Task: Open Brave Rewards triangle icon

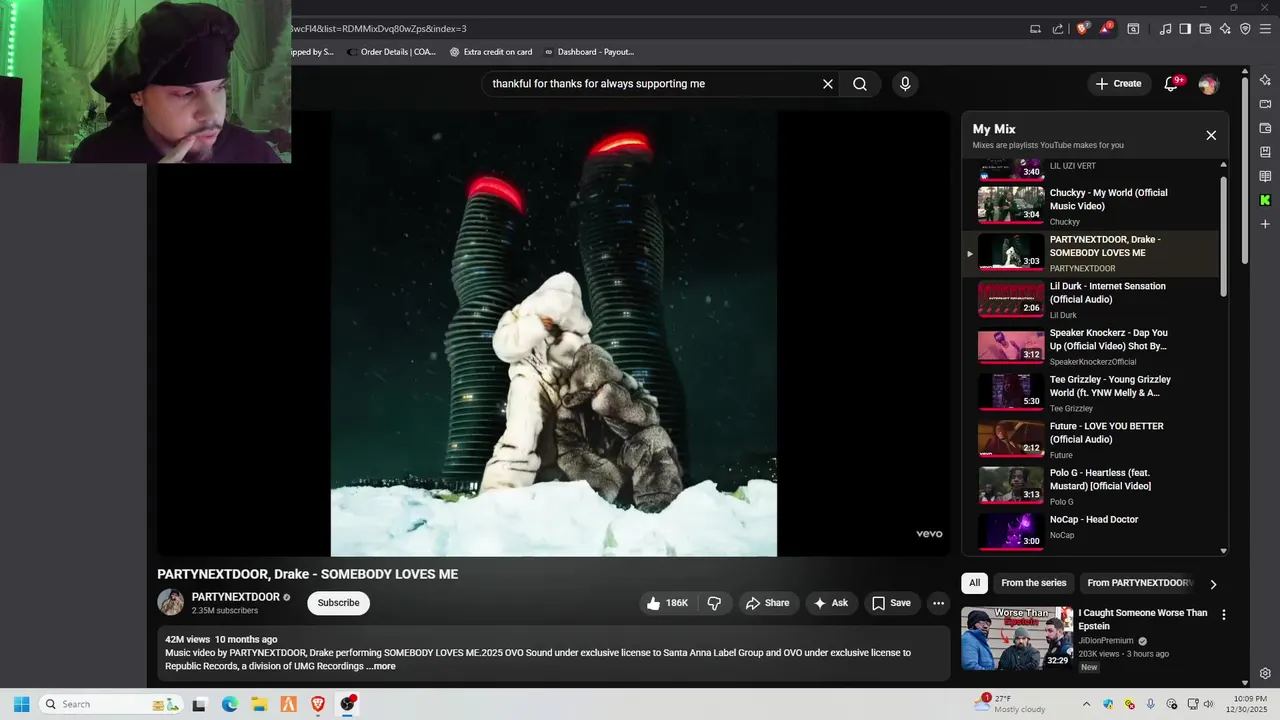Action: pos(1106,29)
